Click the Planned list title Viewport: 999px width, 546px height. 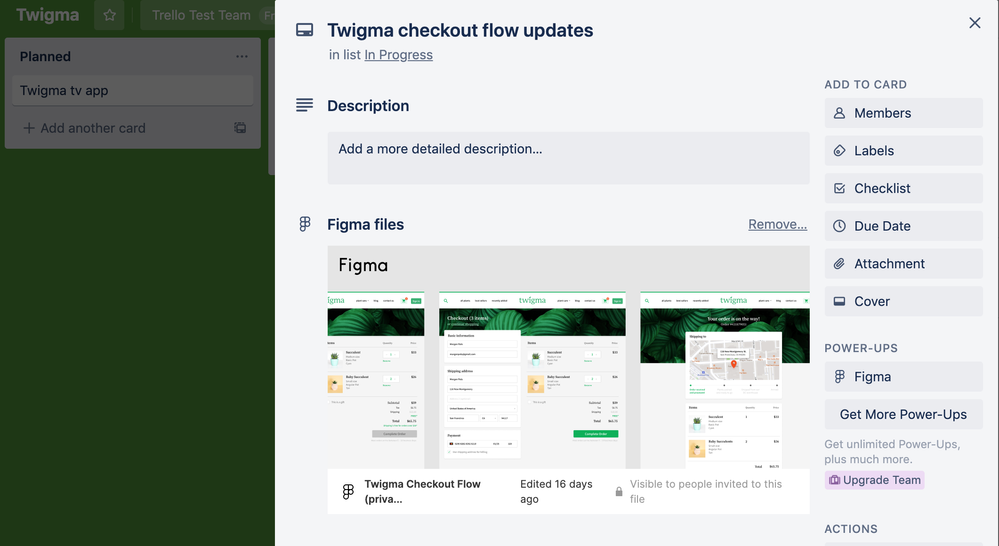click(x=45, y=56)
